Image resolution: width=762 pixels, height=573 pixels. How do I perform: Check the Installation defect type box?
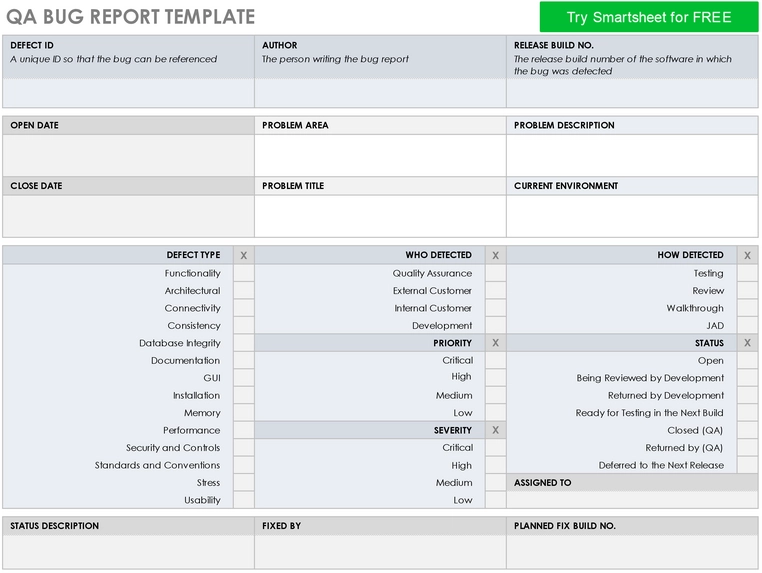click(x=243, y=395)
